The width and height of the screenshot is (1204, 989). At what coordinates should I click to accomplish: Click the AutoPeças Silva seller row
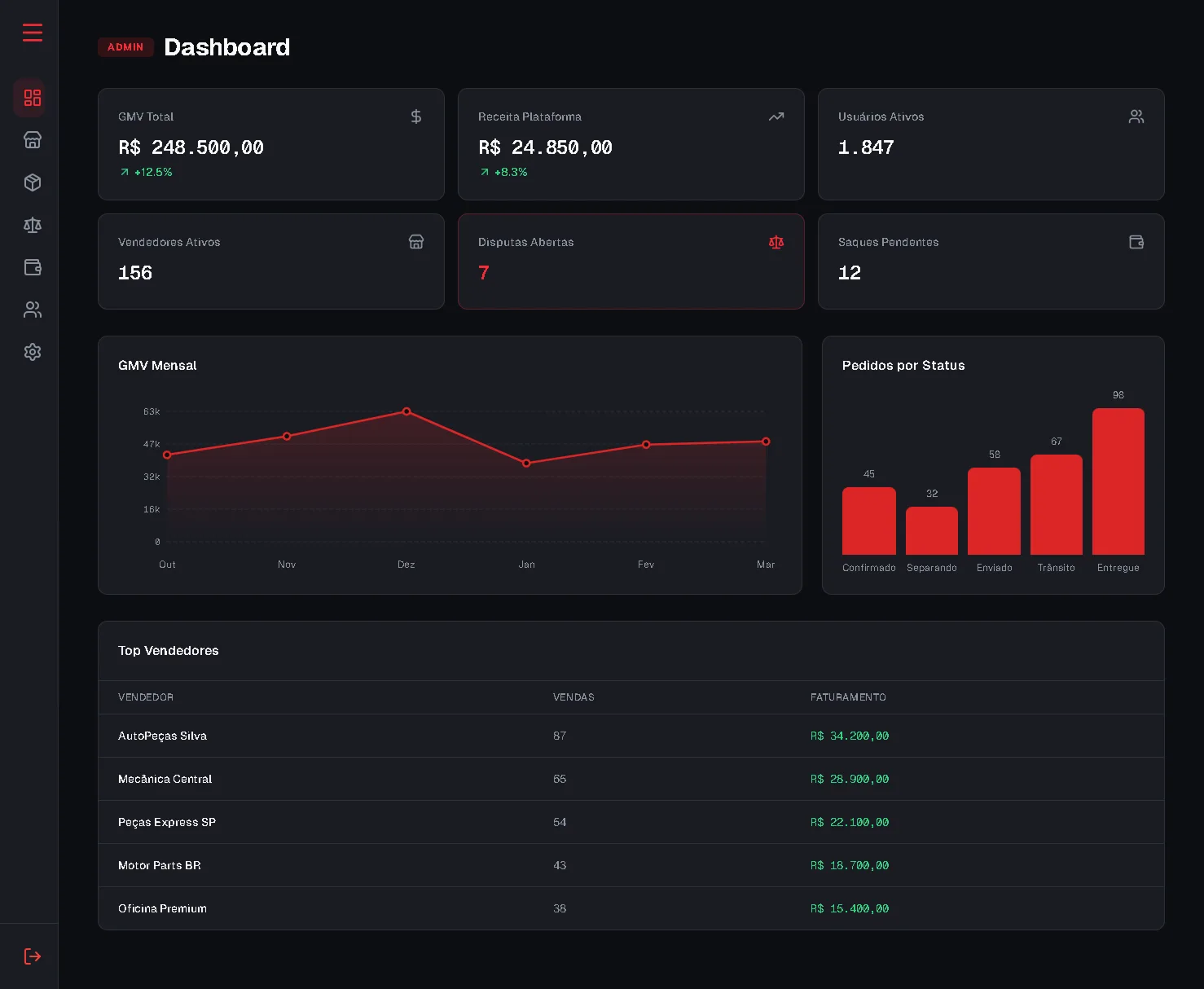click(631, 736)
